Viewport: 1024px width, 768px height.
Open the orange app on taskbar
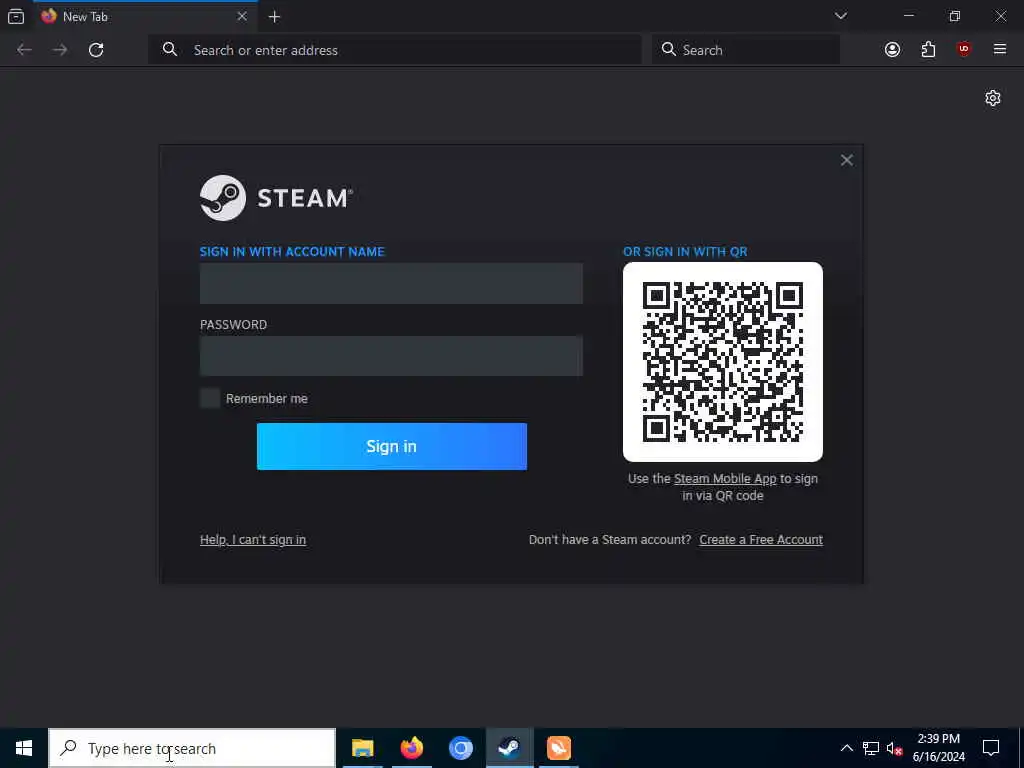click(558, 748)
